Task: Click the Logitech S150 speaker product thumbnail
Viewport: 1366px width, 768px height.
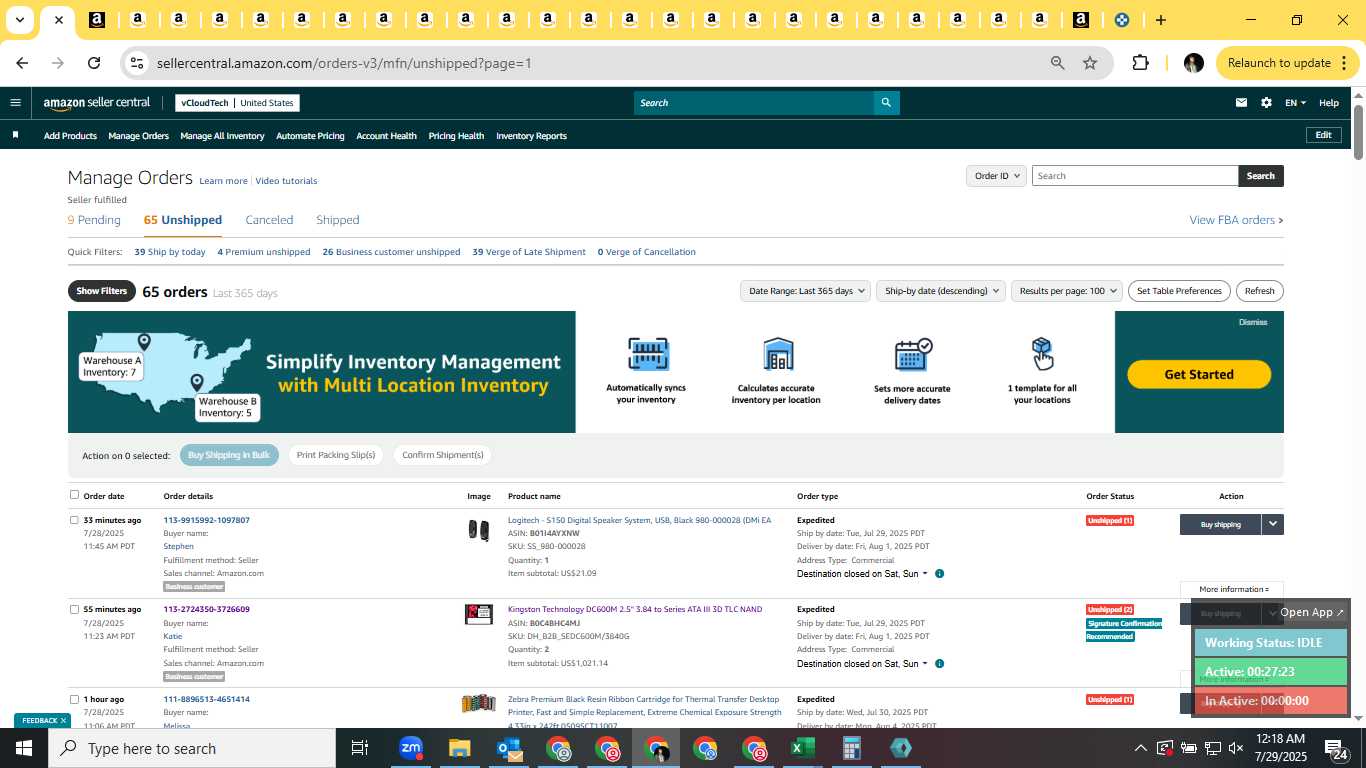Action: [479, 530]
